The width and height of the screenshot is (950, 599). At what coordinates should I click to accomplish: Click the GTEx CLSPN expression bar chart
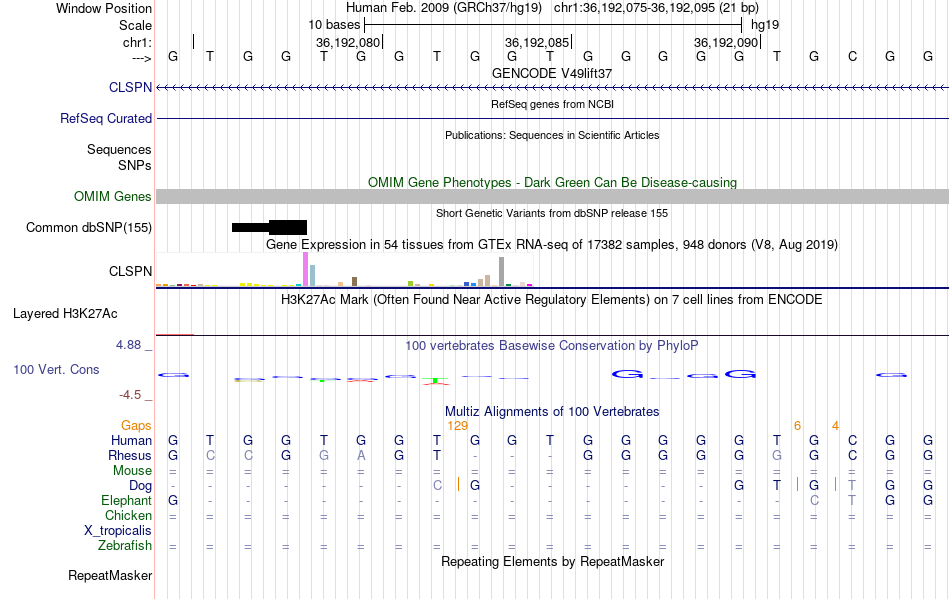[344, 270]
